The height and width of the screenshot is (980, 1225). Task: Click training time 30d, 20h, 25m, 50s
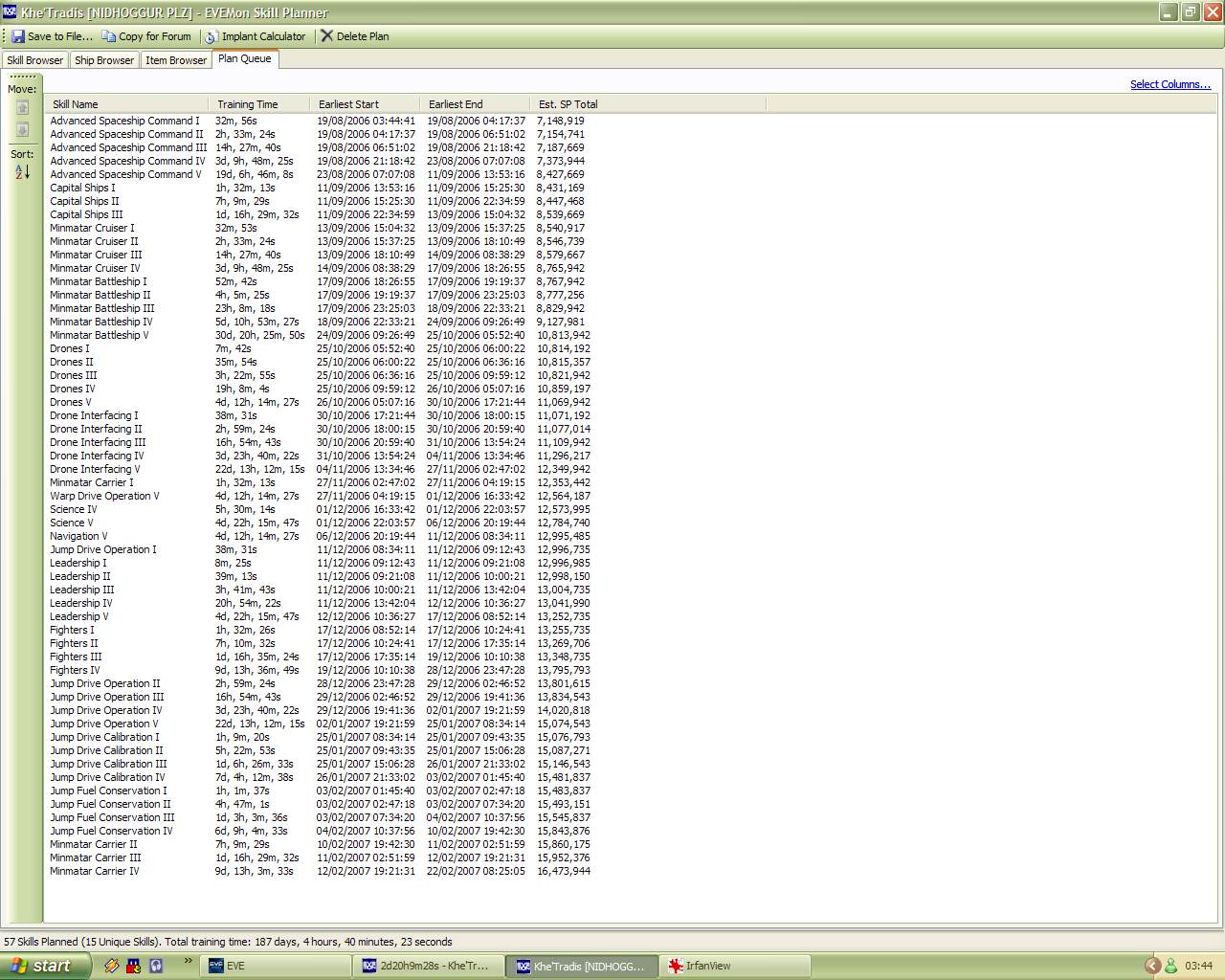[259, 335]
